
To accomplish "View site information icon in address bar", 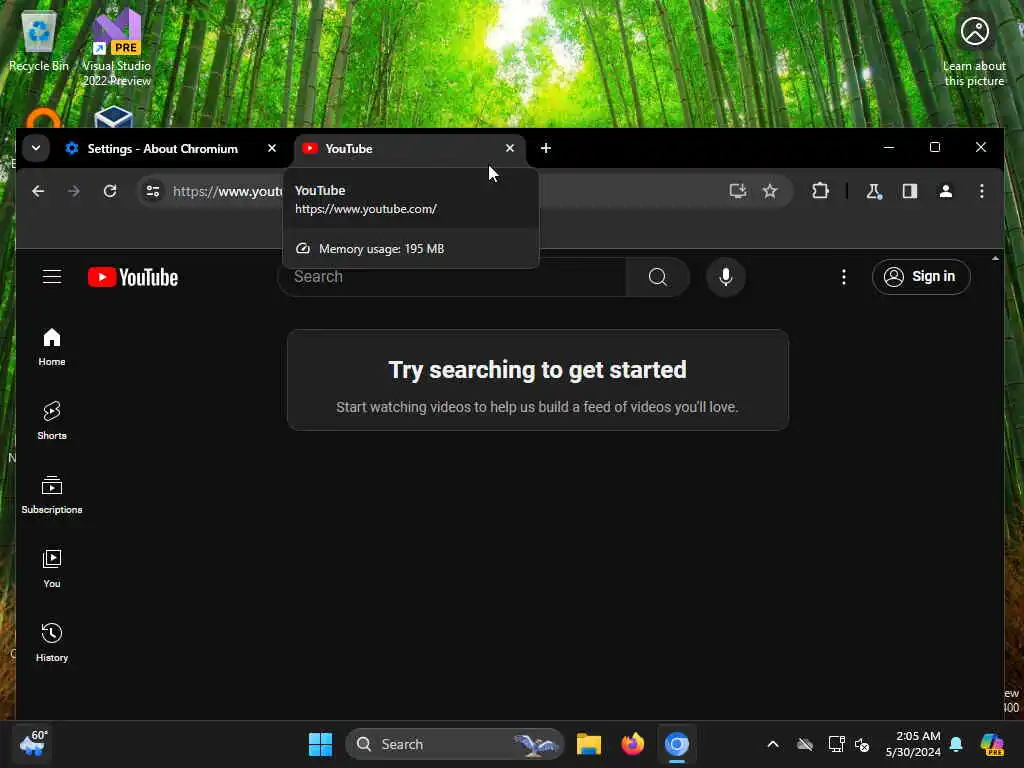I will (x=153, y=191).
